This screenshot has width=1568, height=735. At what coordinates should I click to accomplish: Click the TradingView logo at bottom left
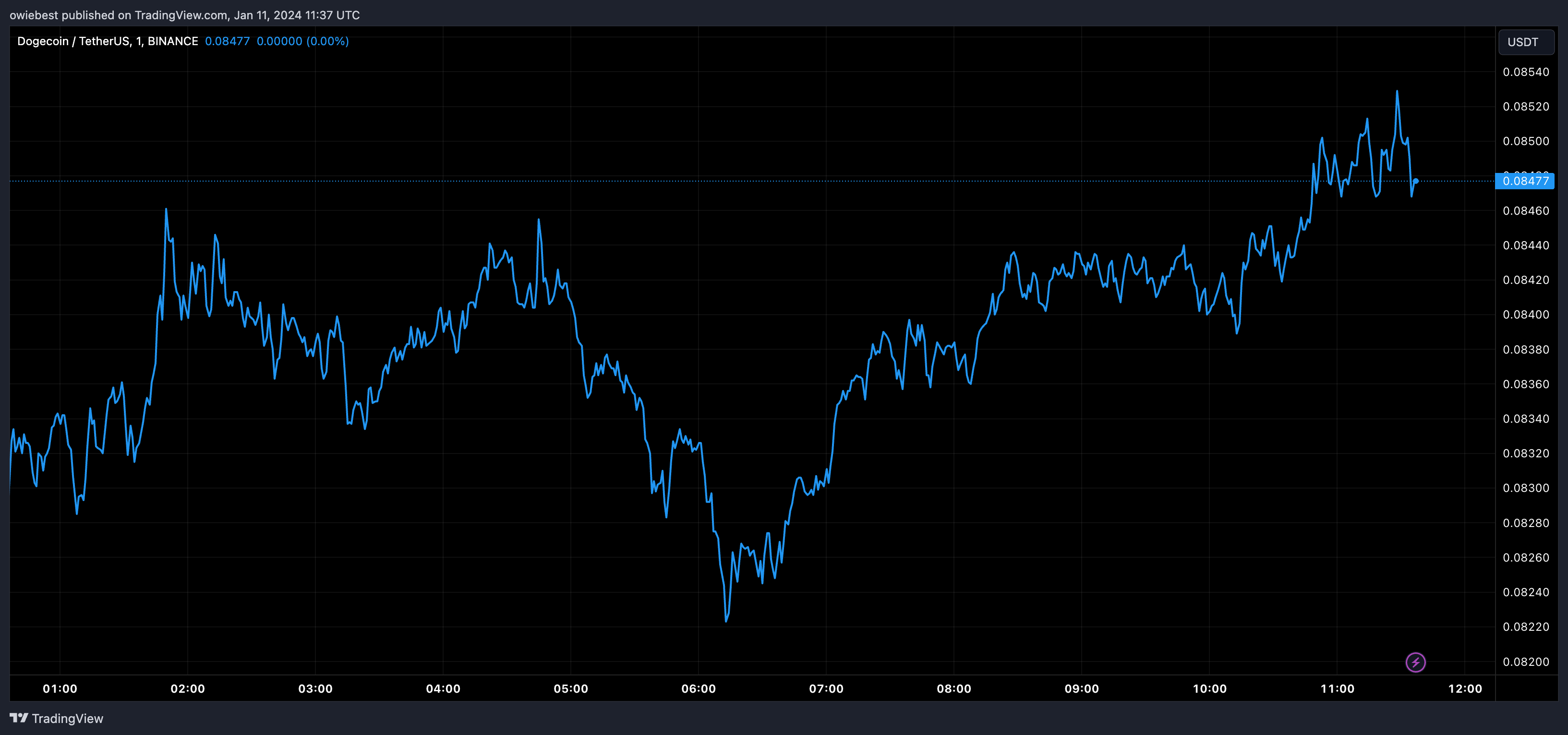57,719
